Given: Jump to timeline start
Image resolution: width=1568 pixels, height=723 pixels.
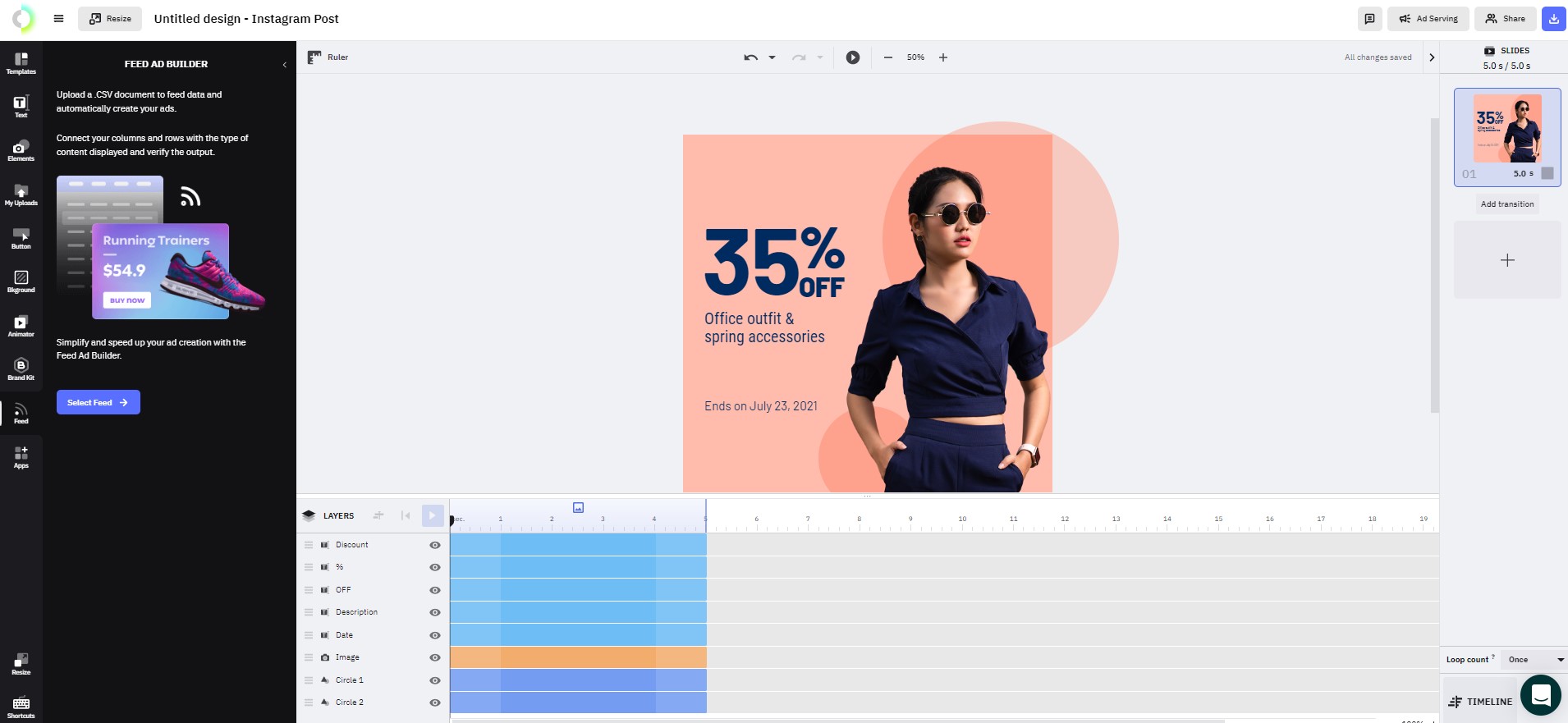Looking at the screenshot, I should tap(406, 515).
